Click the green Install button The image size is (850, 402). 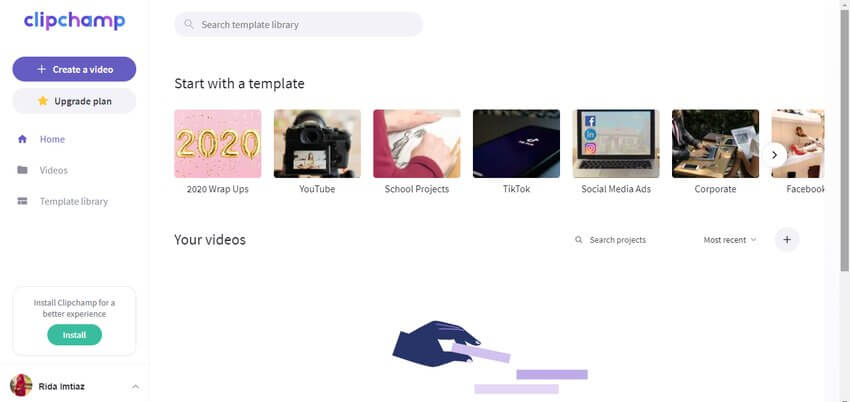coord(74,335)
